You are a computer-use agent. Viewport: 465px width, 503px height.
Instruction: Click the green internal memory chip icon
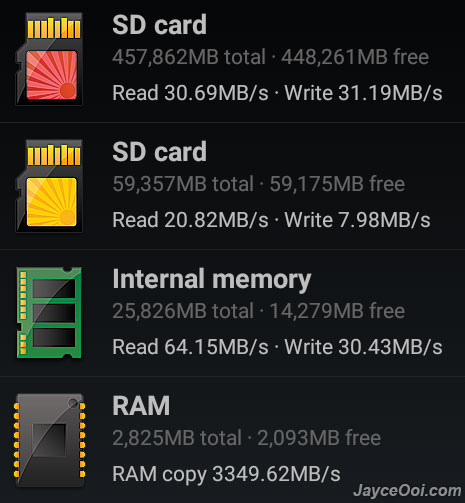click(x=49, y=313)
